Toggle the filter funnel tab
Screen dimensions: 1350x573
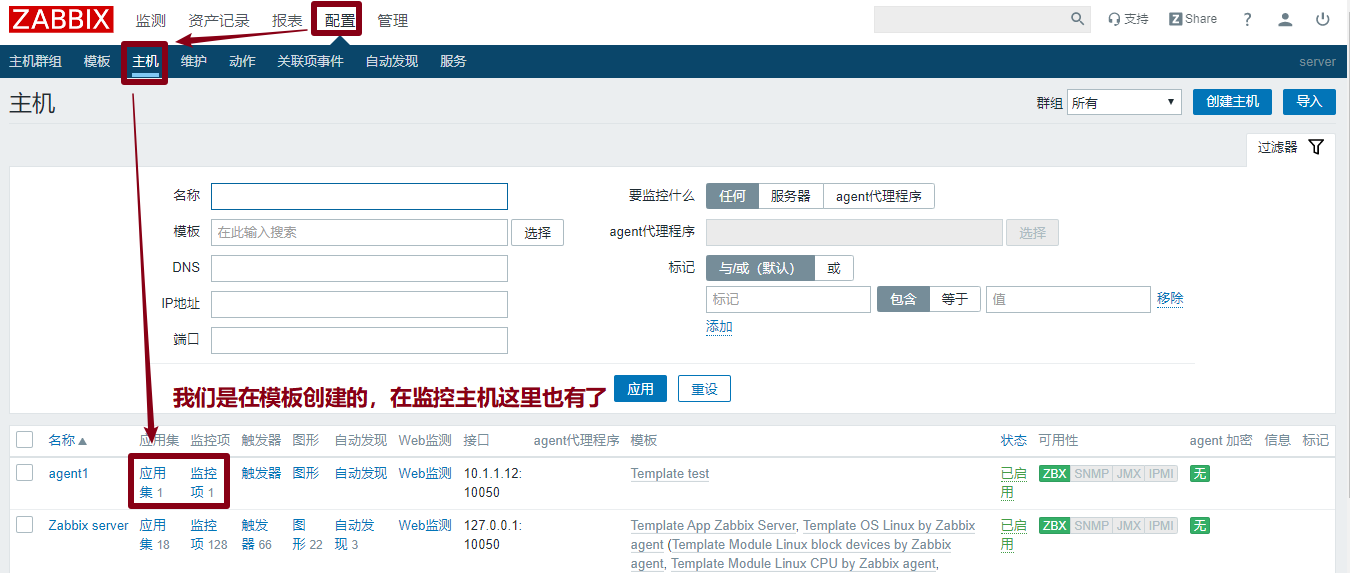[x=1290, y=147]
